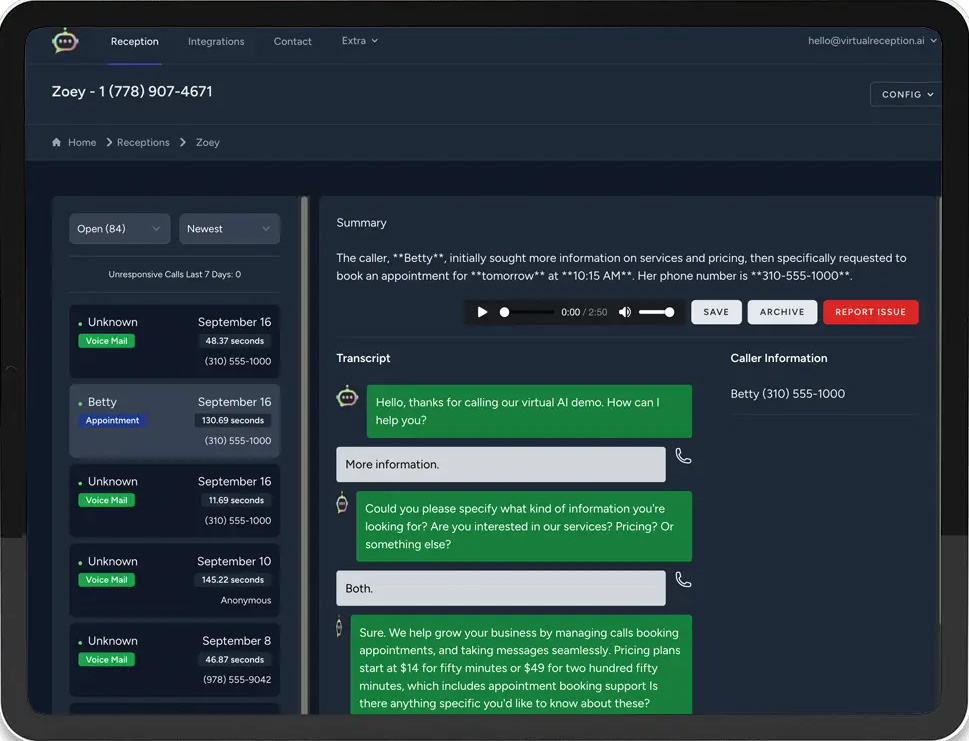
Task: Click the virtual reception robot logo
Action: click(x=64, y=41)
